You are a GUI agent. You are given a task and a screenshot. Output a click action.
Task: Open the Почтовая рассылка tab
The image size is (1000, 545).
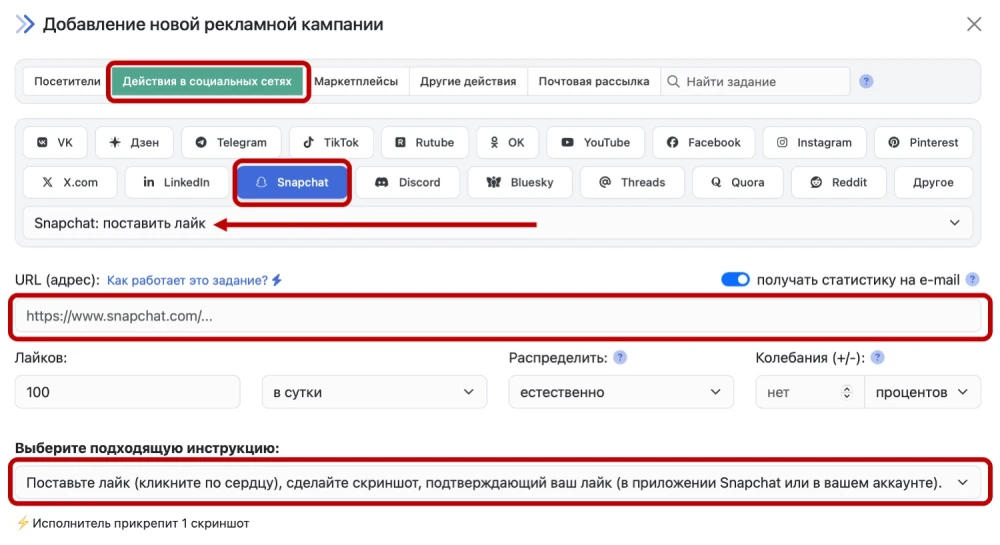[x=594, y=82]
